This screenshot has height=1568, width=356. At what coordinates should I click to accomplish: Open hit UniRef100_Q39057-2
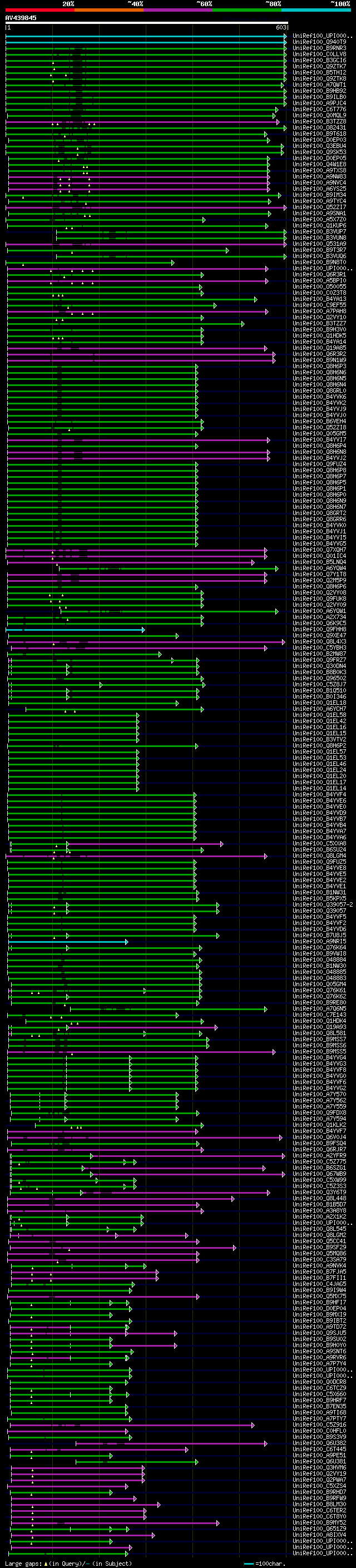(323, 904)
